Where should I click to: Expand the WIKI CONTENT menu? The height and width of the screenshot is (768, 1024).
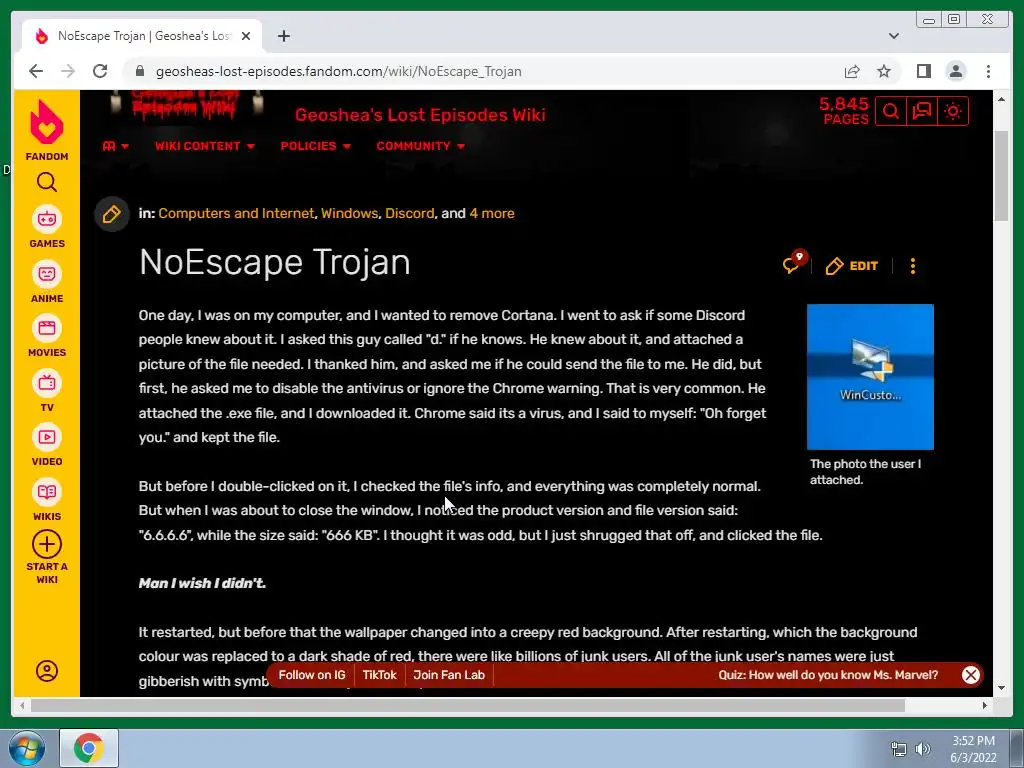(204, 146)
